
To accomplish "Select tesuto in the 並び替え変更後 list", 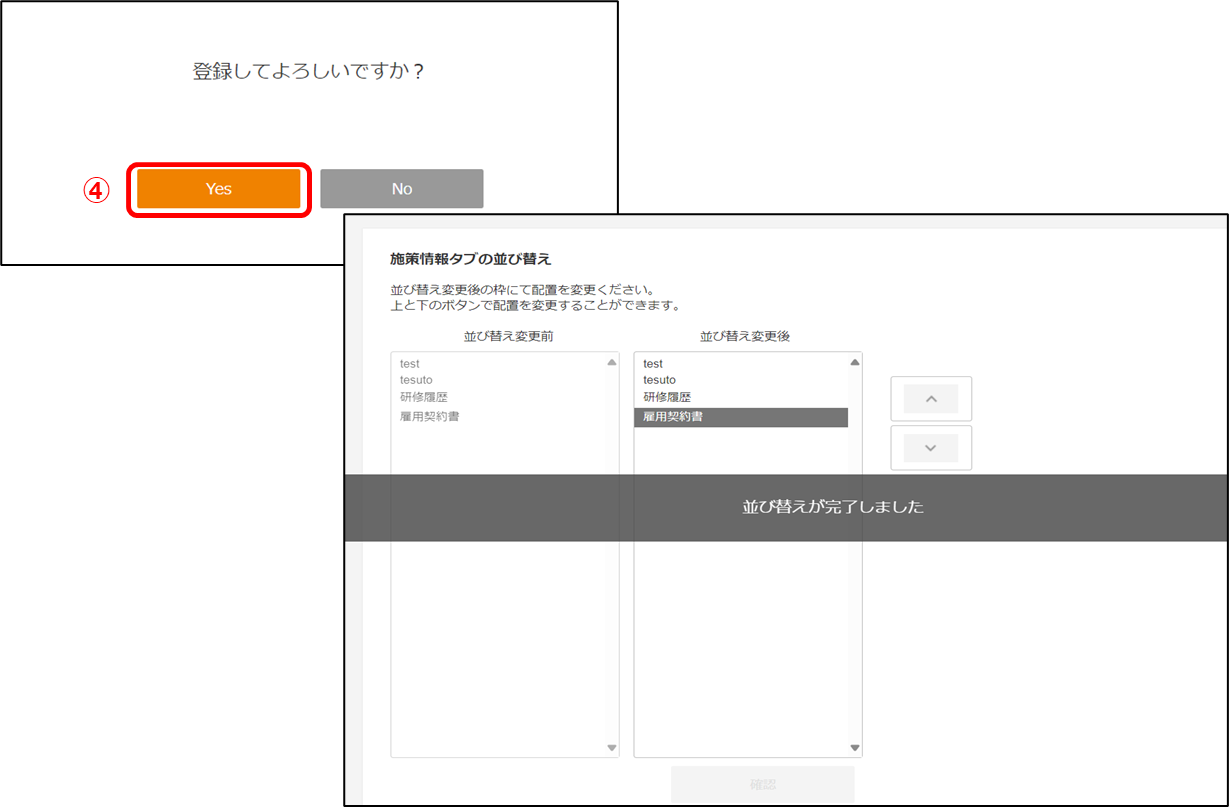I will click(x=659, y=380).
